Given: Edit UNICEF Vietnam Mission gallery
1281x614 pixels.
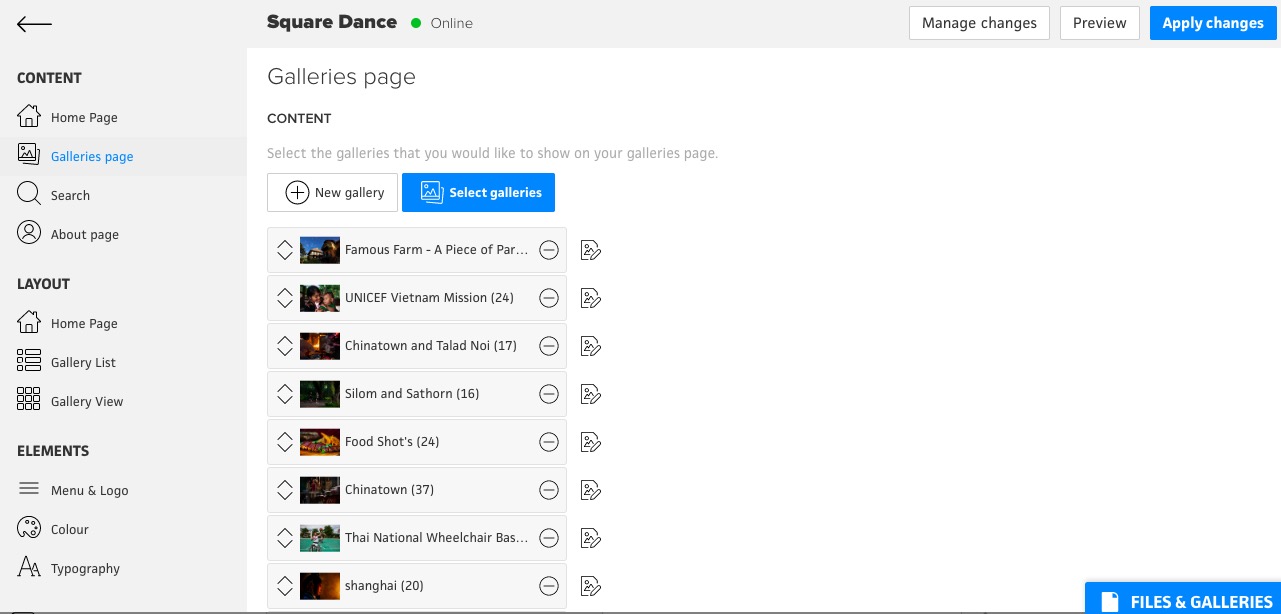Looking at the screenshot, I should click(x=591, y=298).
